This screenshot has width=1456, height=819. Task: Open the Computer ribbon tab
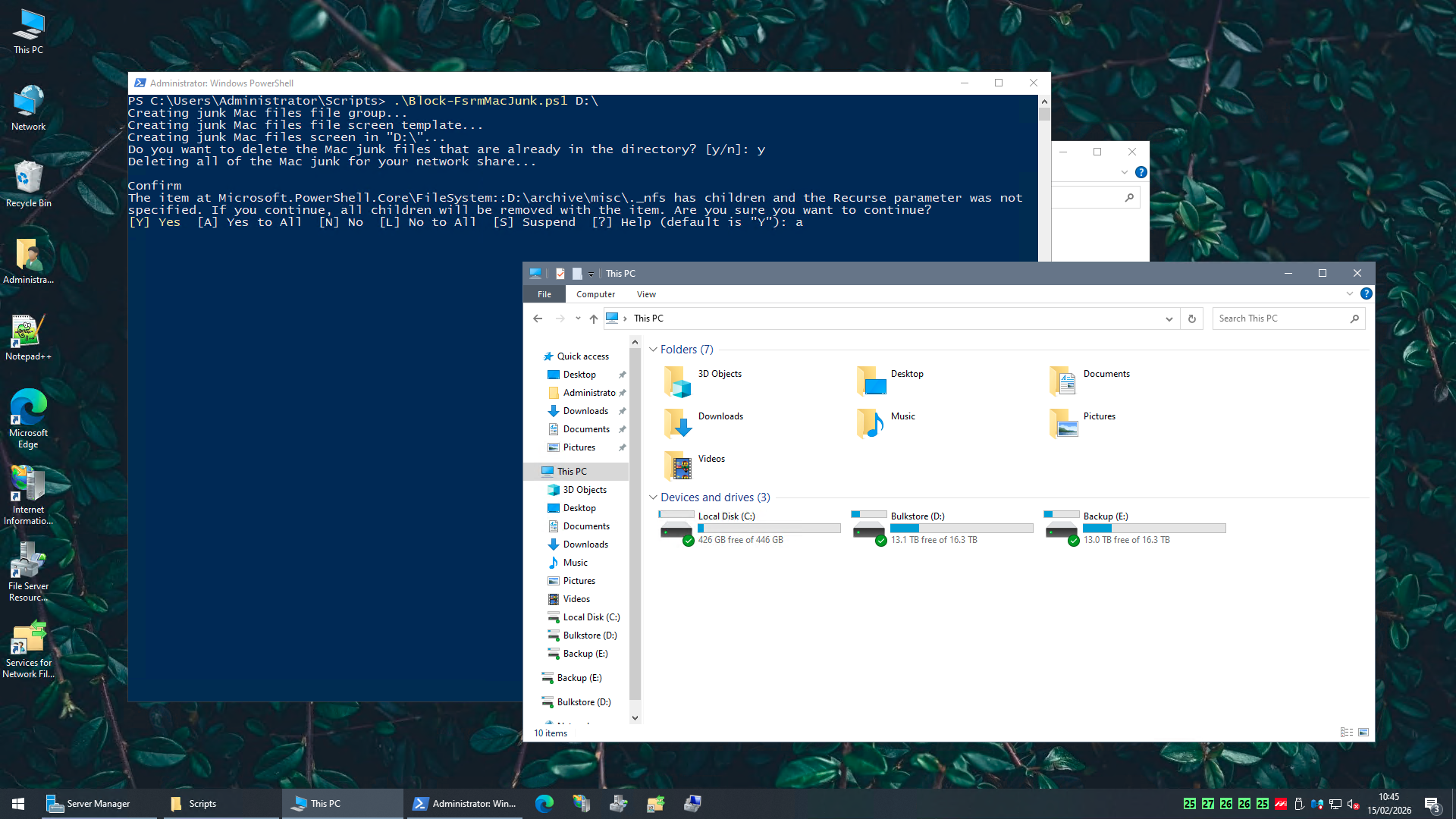[x=595, y=294]
